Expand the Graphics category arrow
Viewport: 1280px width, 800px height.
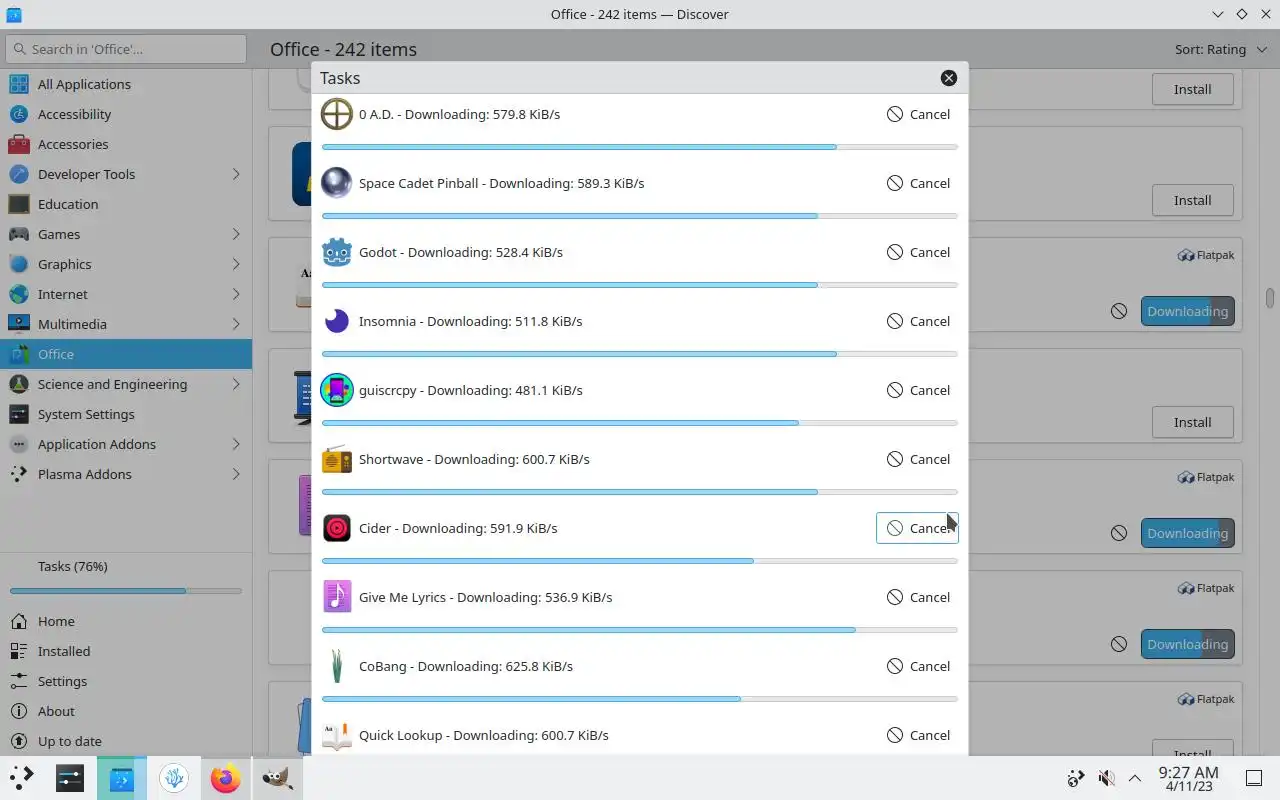click(236, 264)
